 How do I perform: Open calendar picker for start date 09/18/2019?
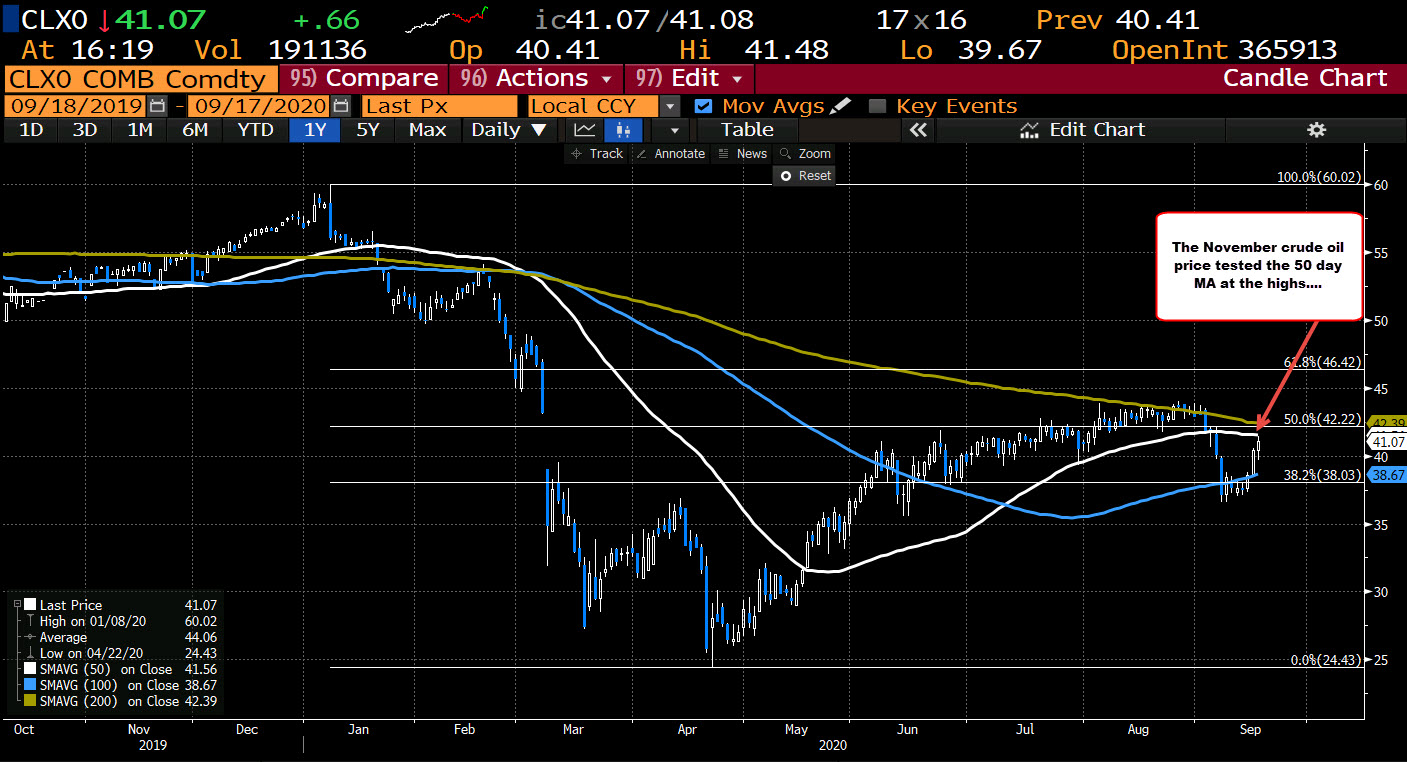[157, 106]
